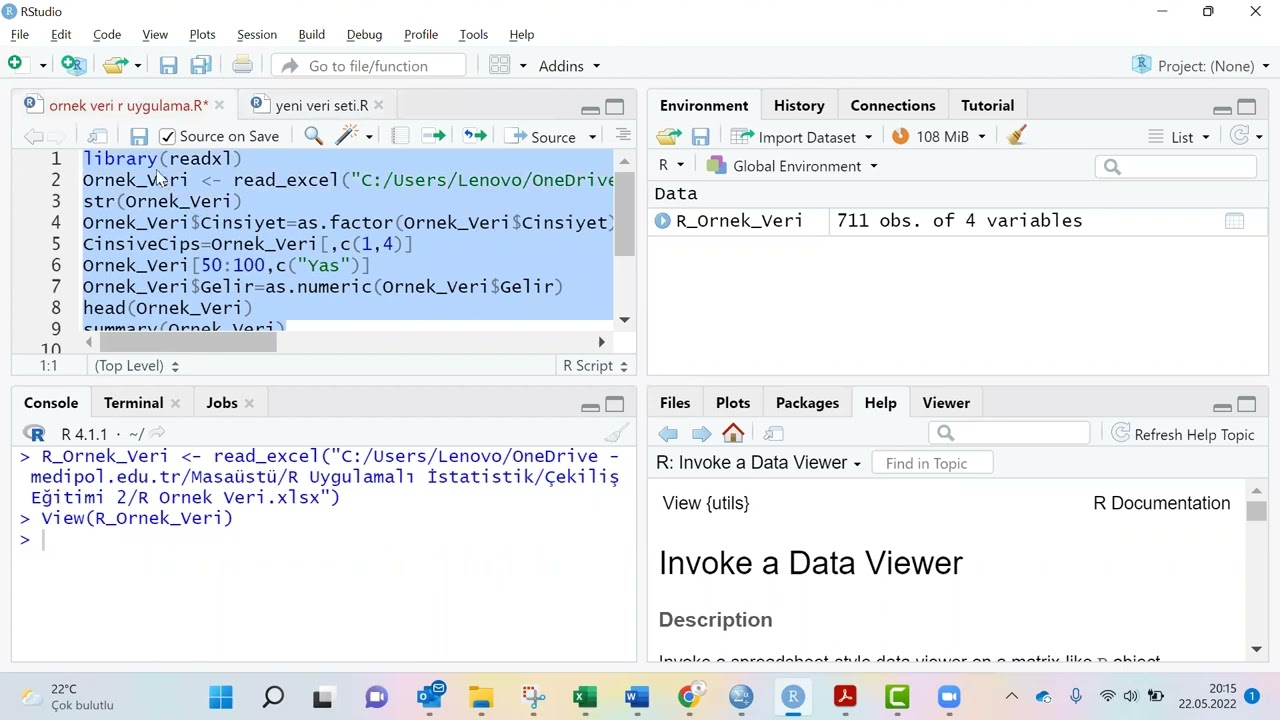Open the code tools magic wand

click(347, 136)
